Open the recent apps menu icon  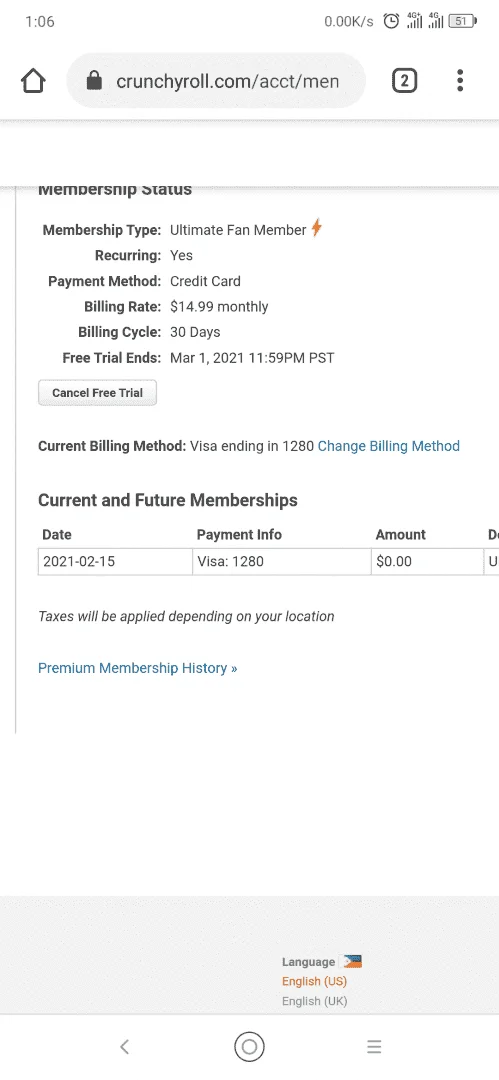pyautogui.click(x=374, y=1047)
